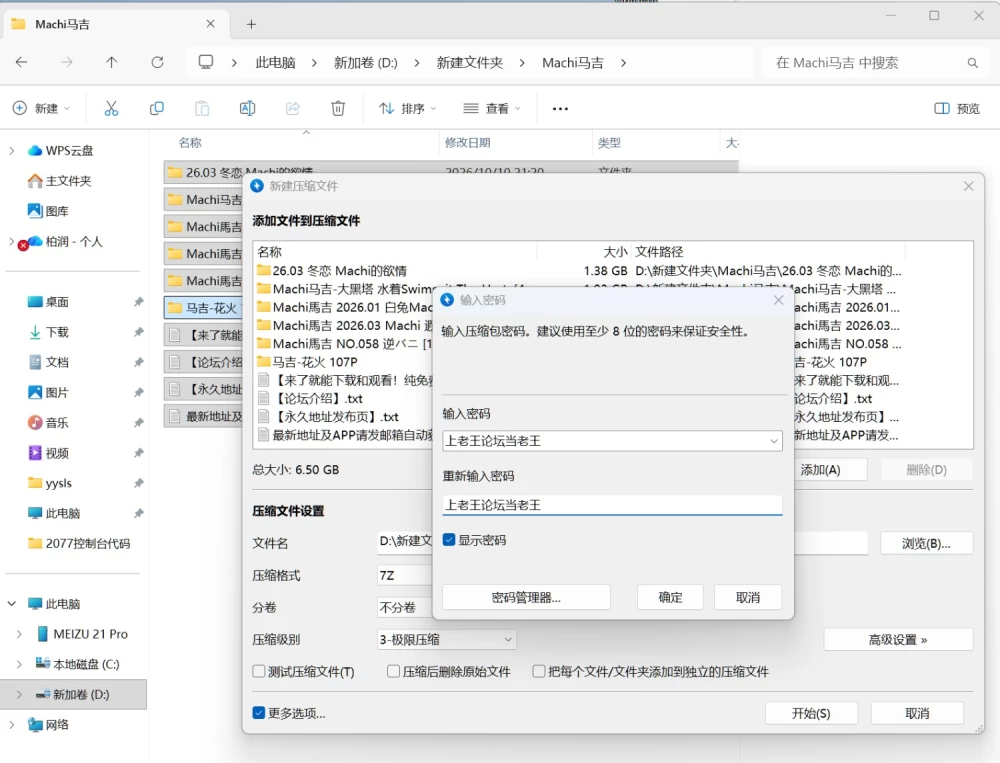Navigate back with the left arrow
Screen dimensions: 1000x763
tap(22, 63)
